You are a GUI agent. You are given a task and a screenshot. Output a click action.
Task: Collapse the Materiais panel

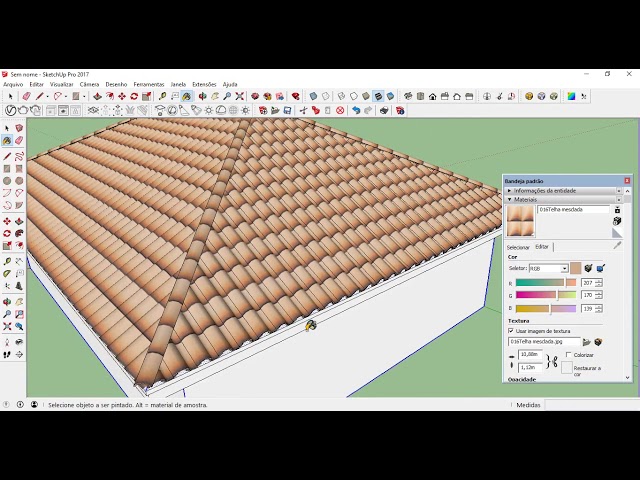pyautogui.click(x=509, y=200)
